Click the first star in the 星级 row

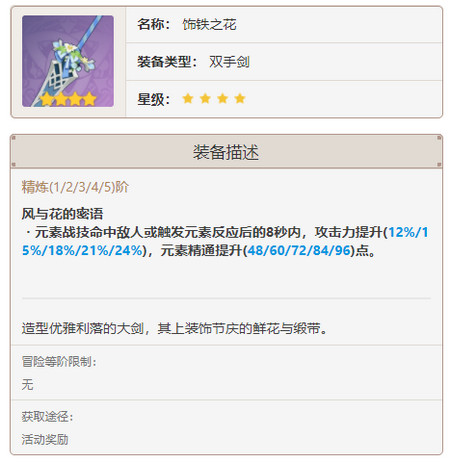(x=188, y=98)
